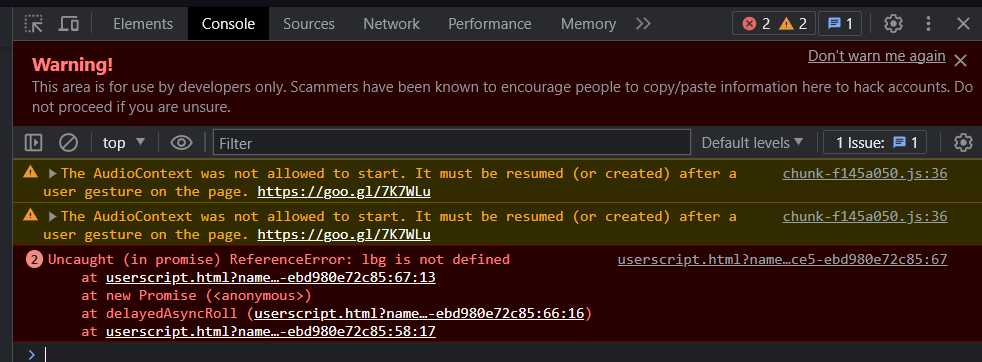The image size is (982, 362).
Task: Show more tabs with the double chevron
Action: pyautogui.click(x=643, y=24)
